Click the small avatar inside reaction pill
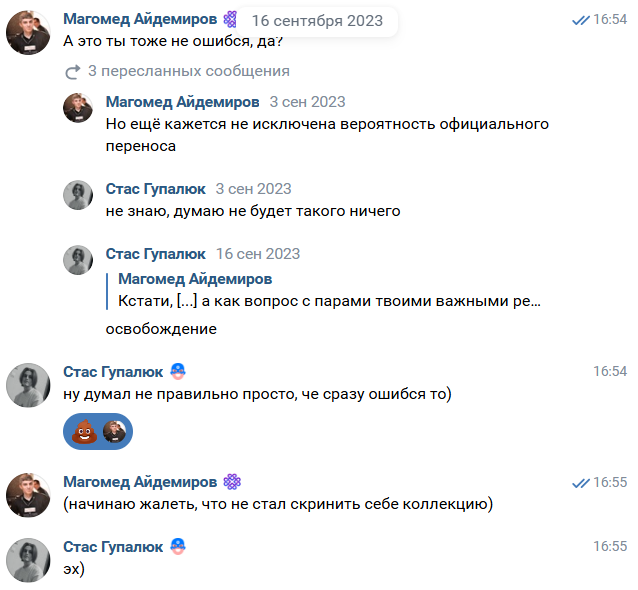 pos(114,431)
